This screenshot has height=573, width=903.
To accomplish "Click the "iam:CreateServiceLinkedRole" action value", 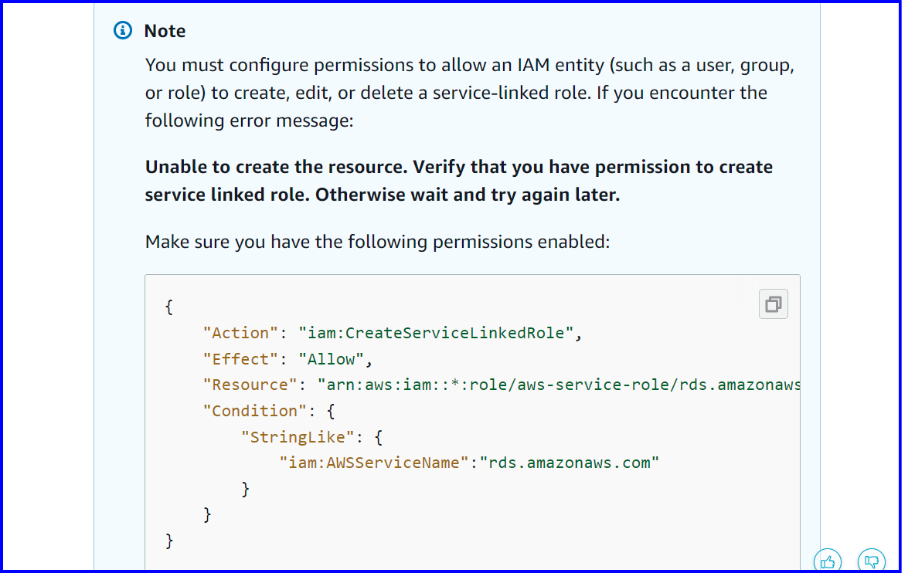I will (435, 333).
